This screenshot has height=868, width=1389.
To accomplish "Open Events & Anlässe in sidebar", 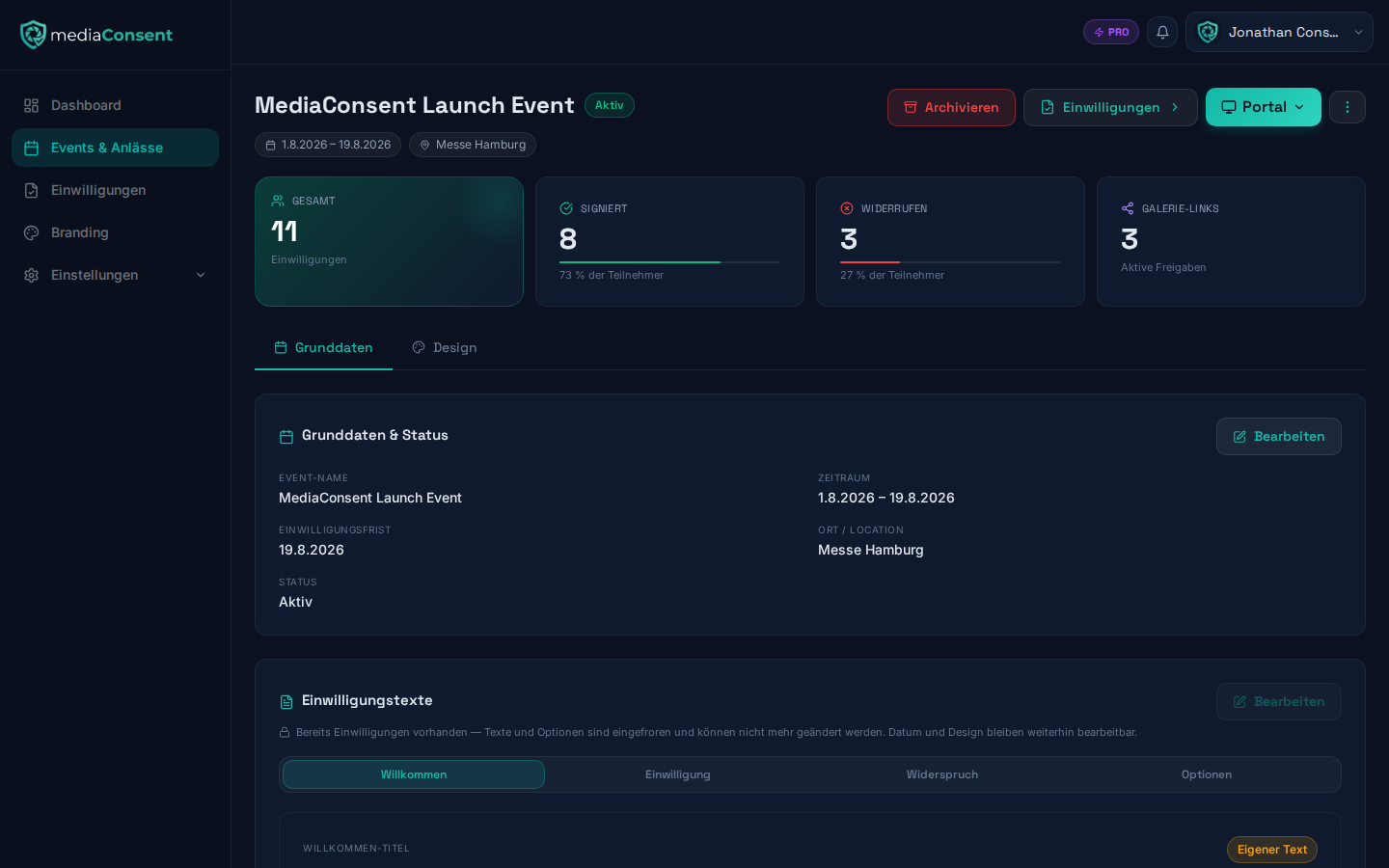I will point(115,148).
